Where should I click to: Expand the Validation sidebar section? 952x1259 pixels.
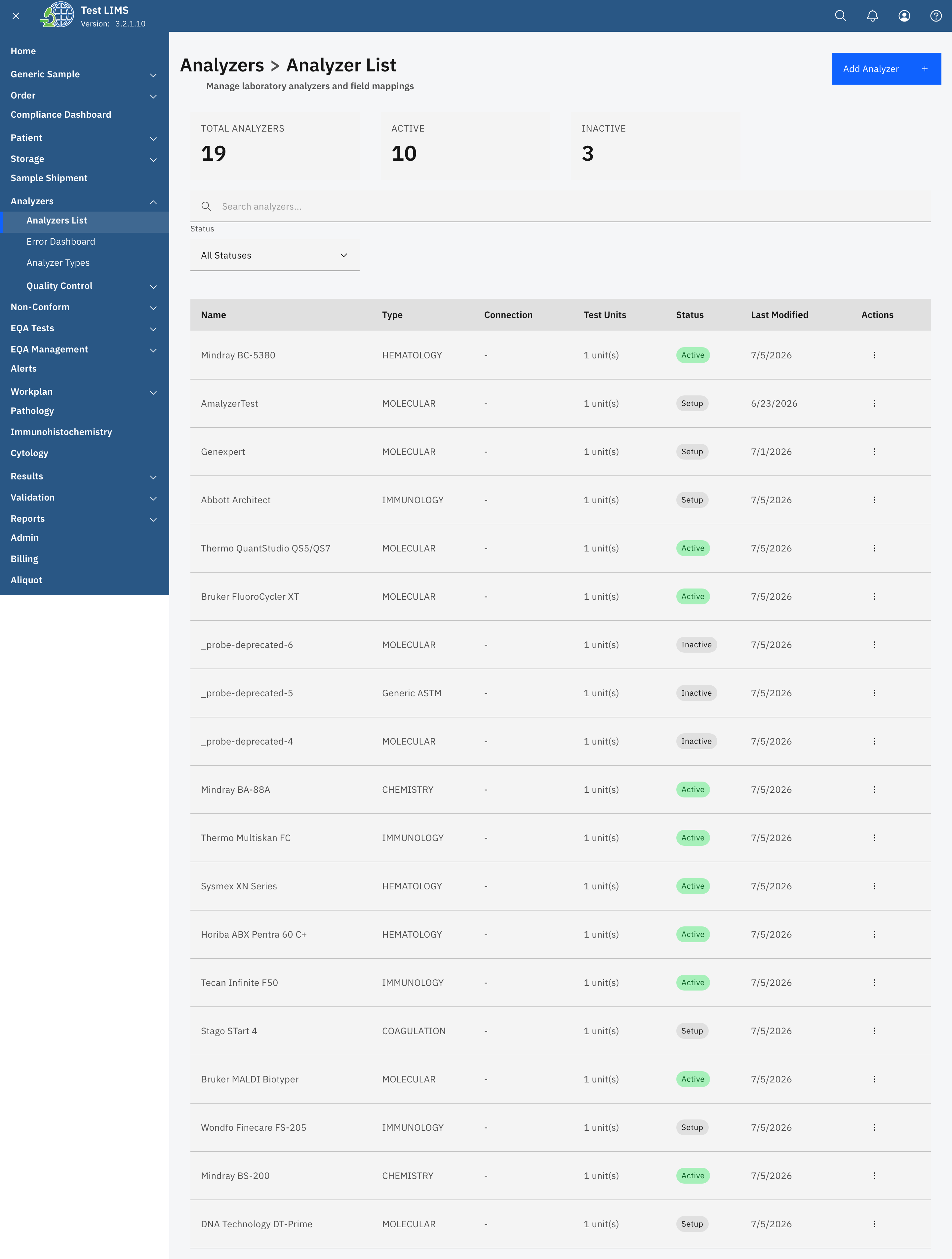(x=84, y=498)
